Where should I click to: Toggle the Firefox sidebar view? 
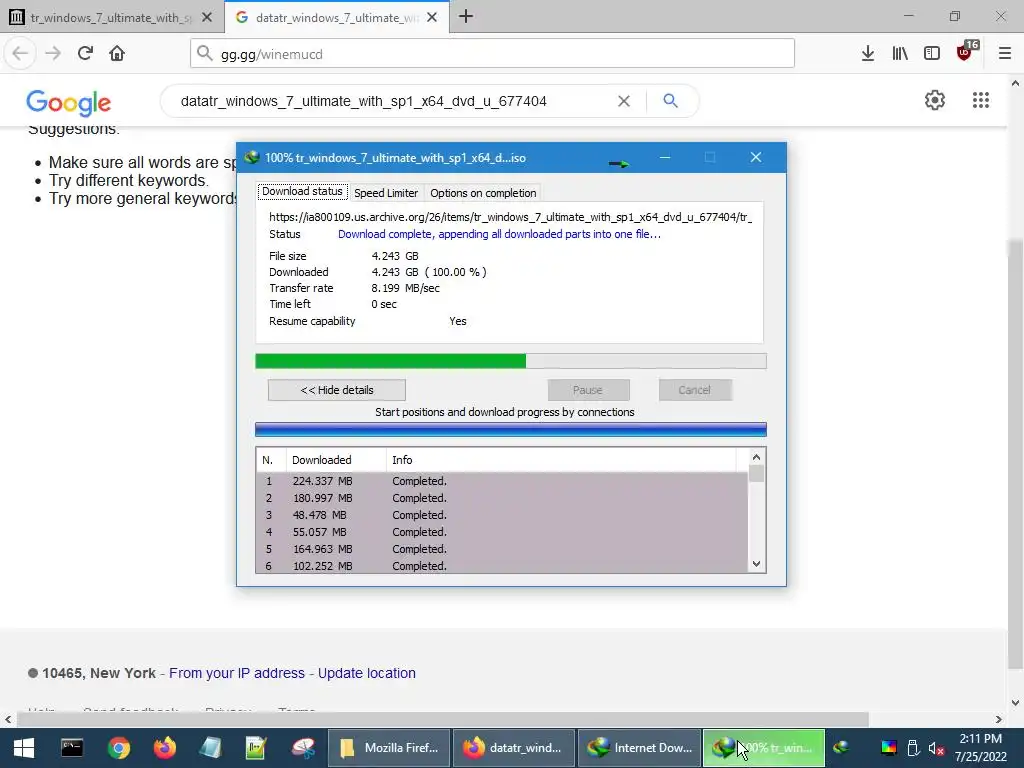(x=932, y=54)
